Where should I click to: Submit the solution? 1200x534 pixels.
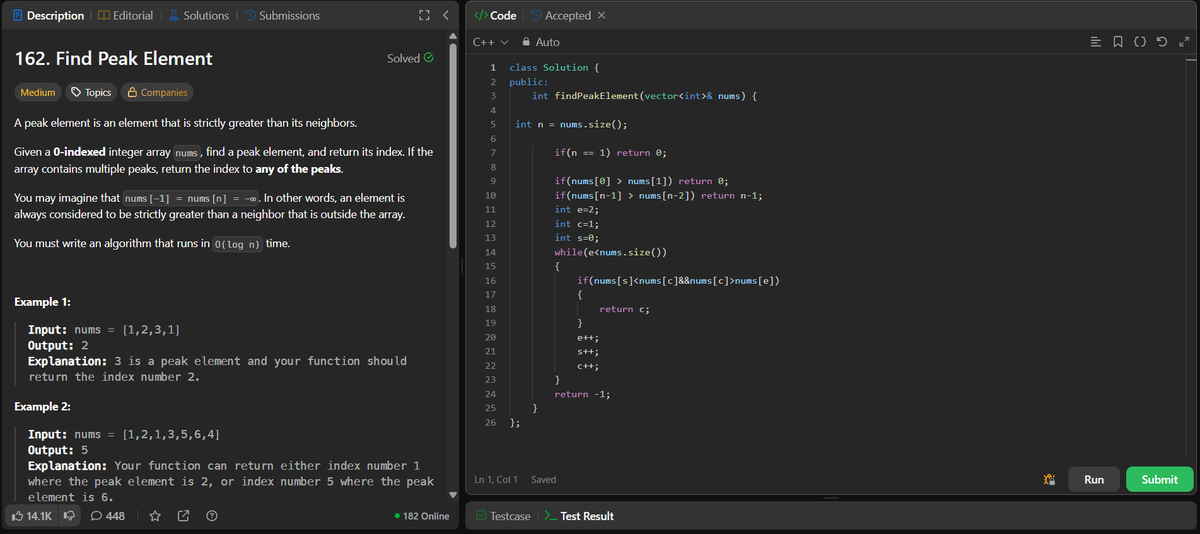click(x=1159, y=479)
